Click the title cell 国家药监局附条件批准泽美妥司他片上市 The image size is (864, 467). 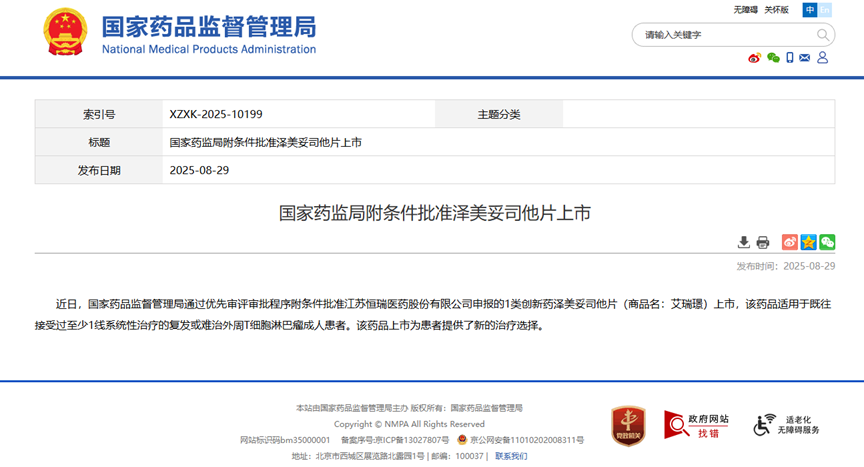point(499,142)
